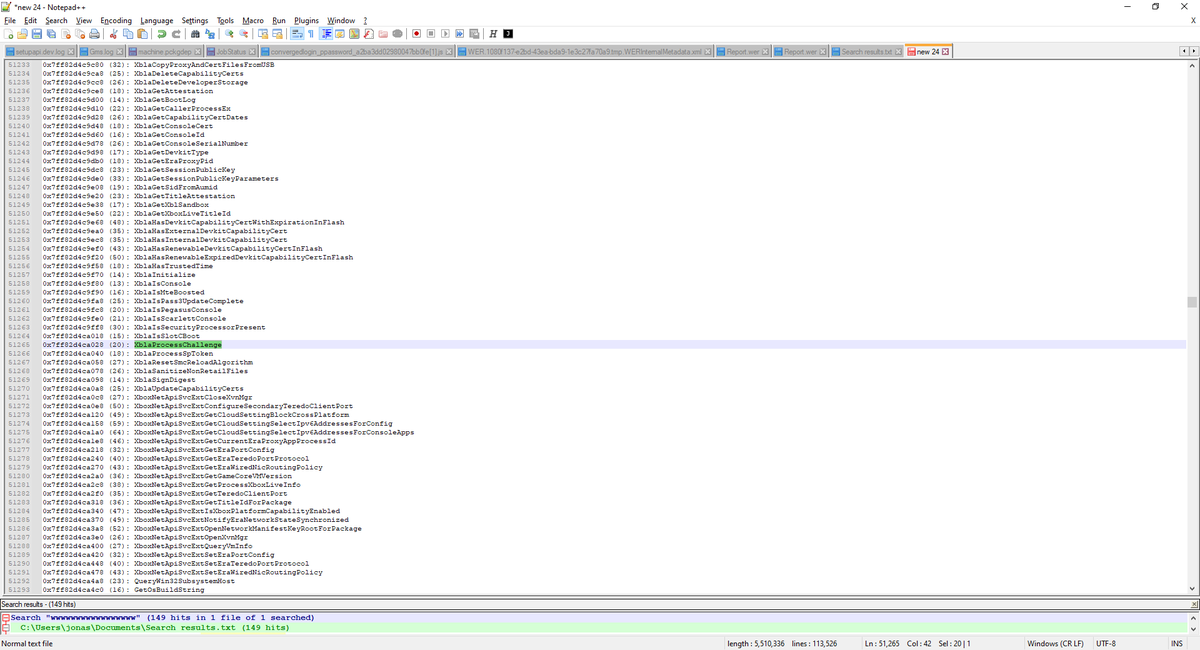The image size is (1200, 650).
Task: Undo the last action with green arrow
Action: point(162,34)
